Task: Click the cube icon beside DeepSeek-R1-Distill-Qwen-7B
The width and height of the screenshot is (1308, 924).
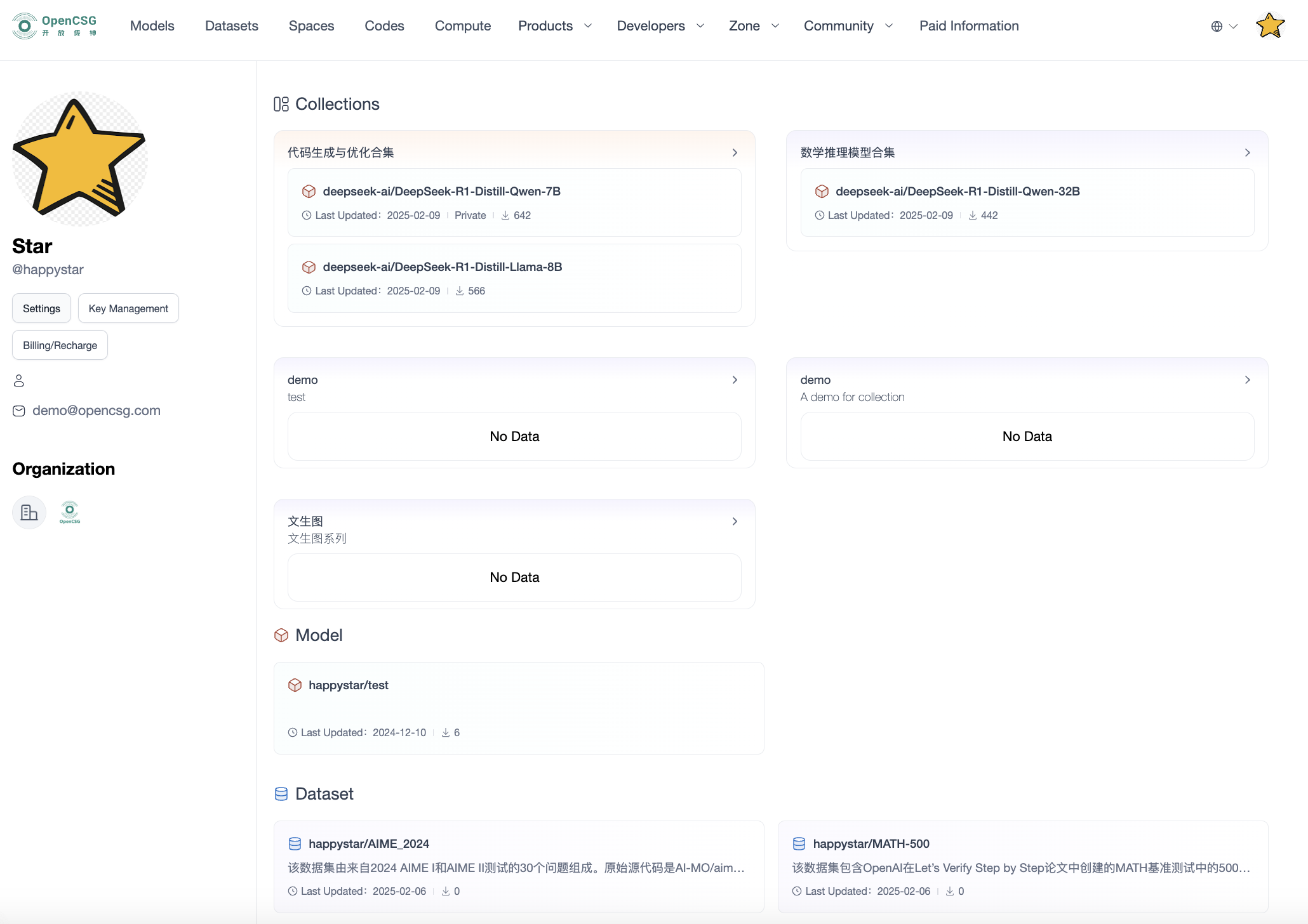Action: [309, 192]
